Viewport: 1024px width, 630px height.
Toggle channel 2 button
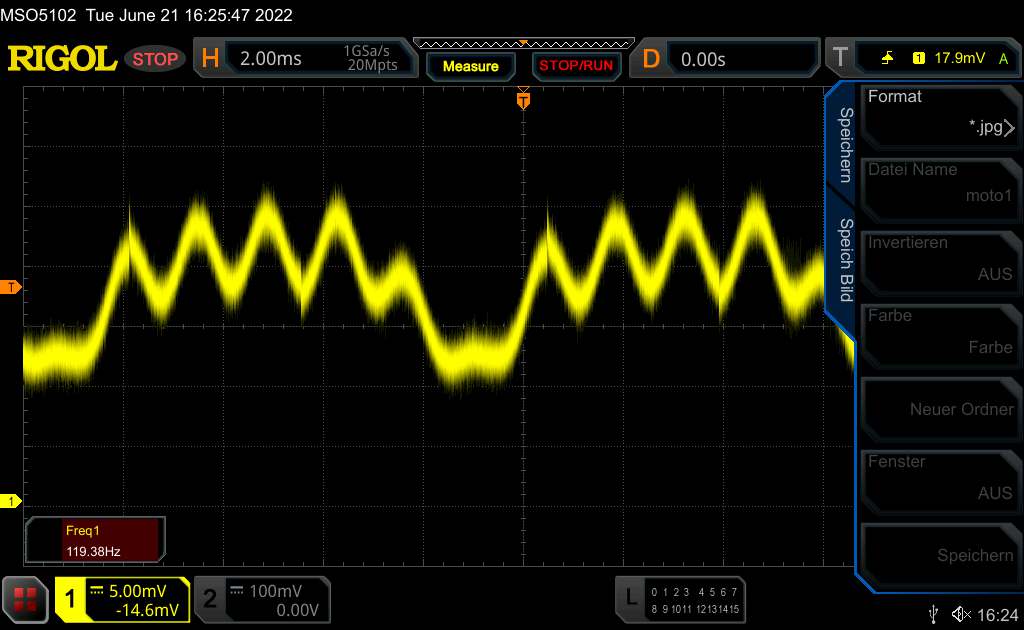(210, 599)
